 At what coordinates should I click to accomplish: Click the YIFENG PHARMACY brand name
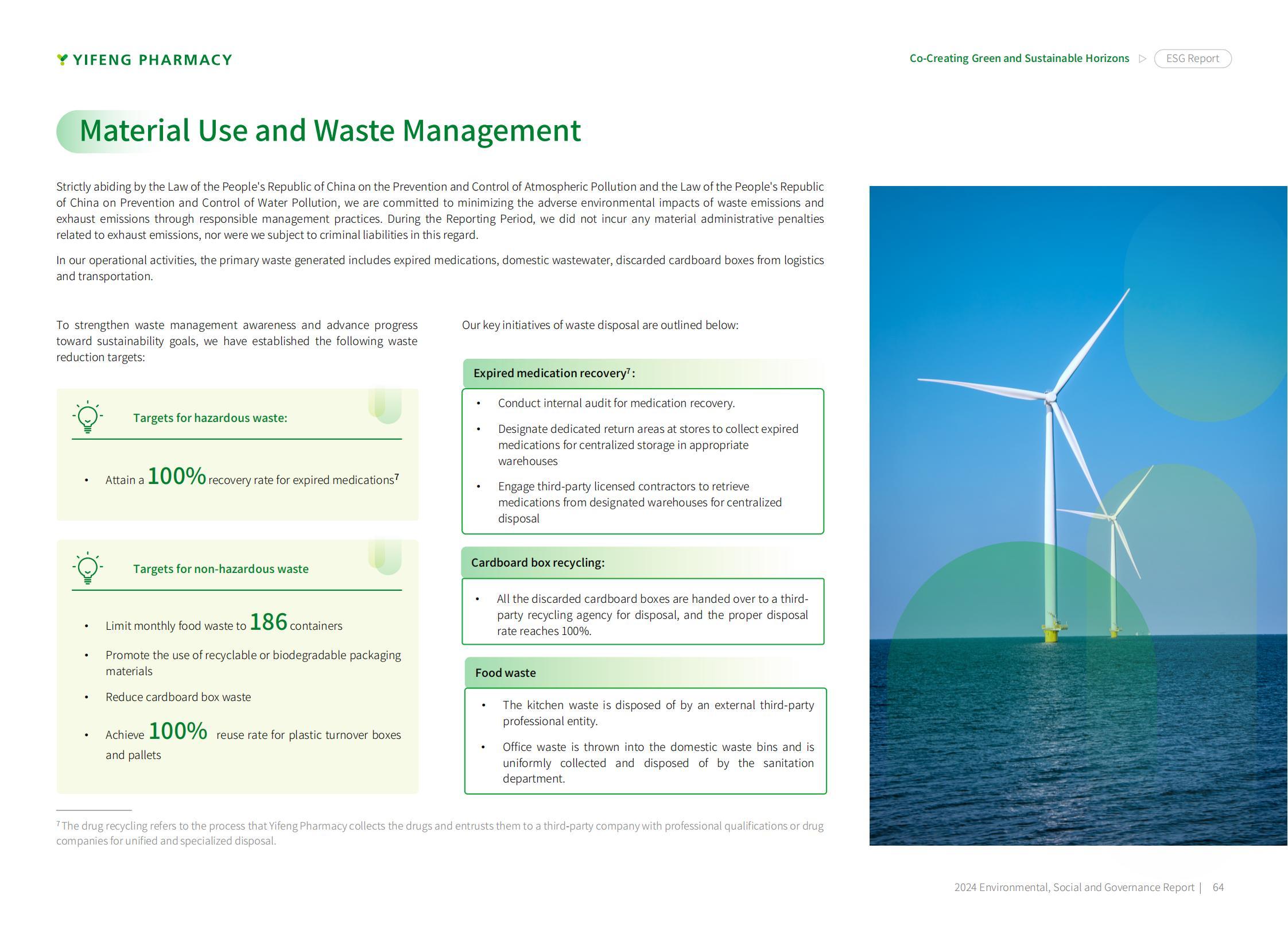(x=153, y=60)
